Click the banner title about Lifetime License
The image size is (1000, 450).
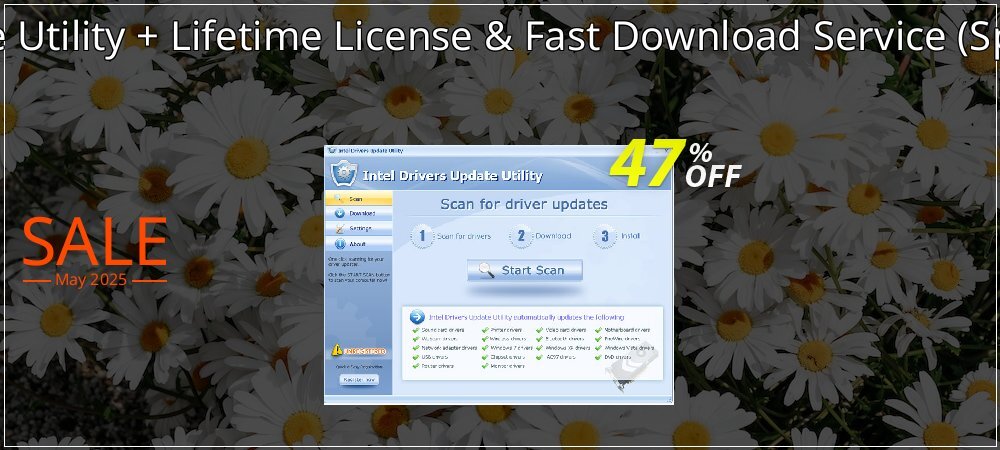tap(500, 36)
